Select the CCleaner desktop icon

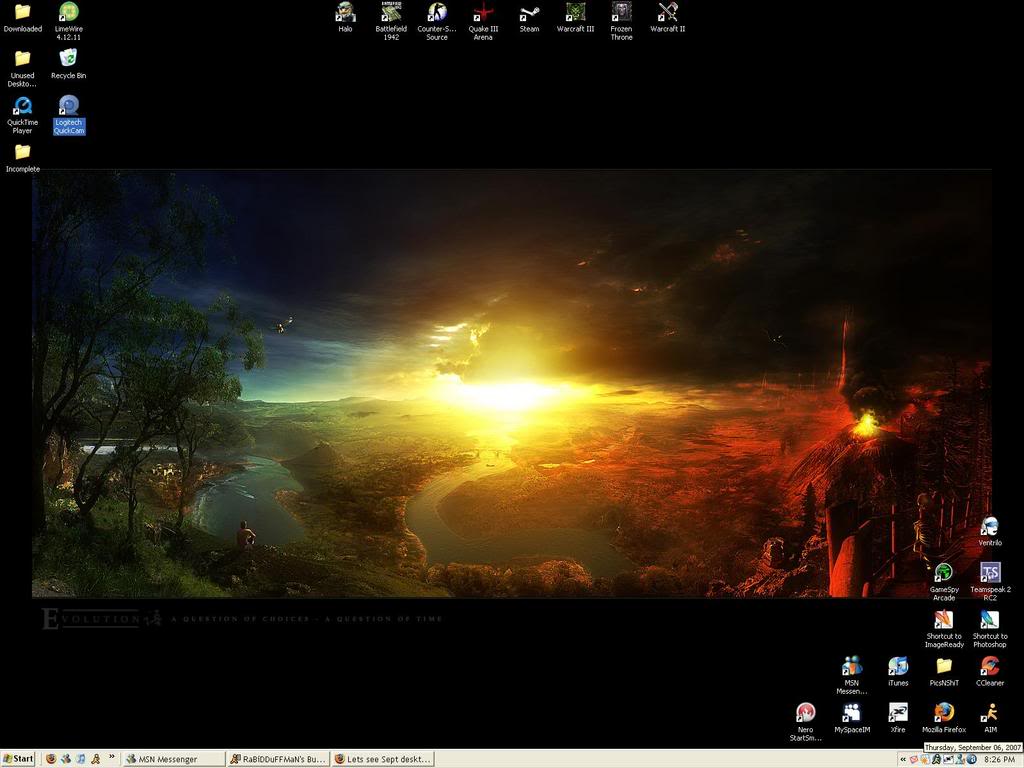click(990, 671)
